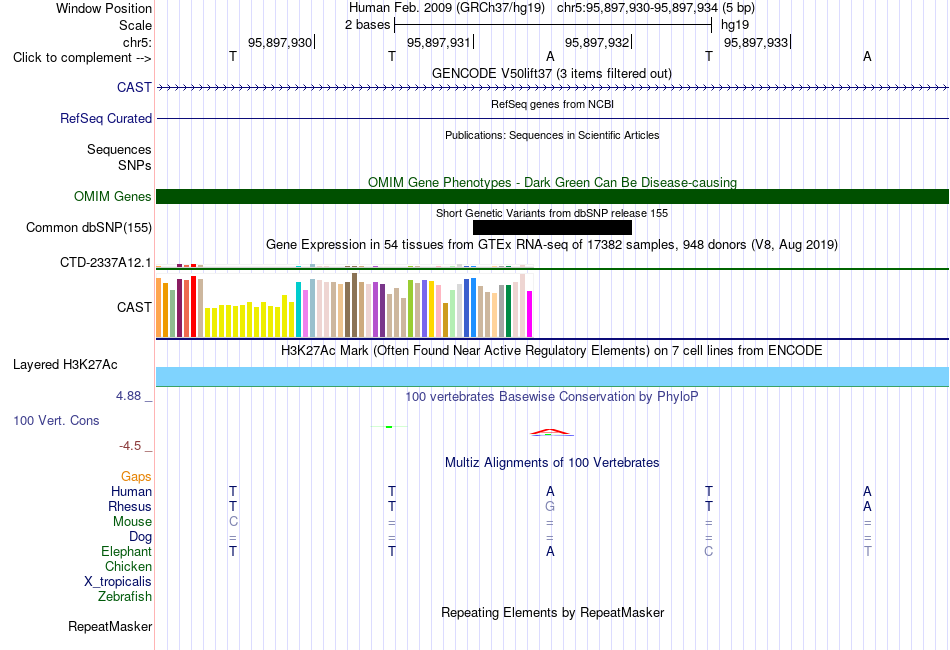Click the GTEx Gene Expression track title
The height and width of the screenshot is (650, 950).
tap(552, 245)
